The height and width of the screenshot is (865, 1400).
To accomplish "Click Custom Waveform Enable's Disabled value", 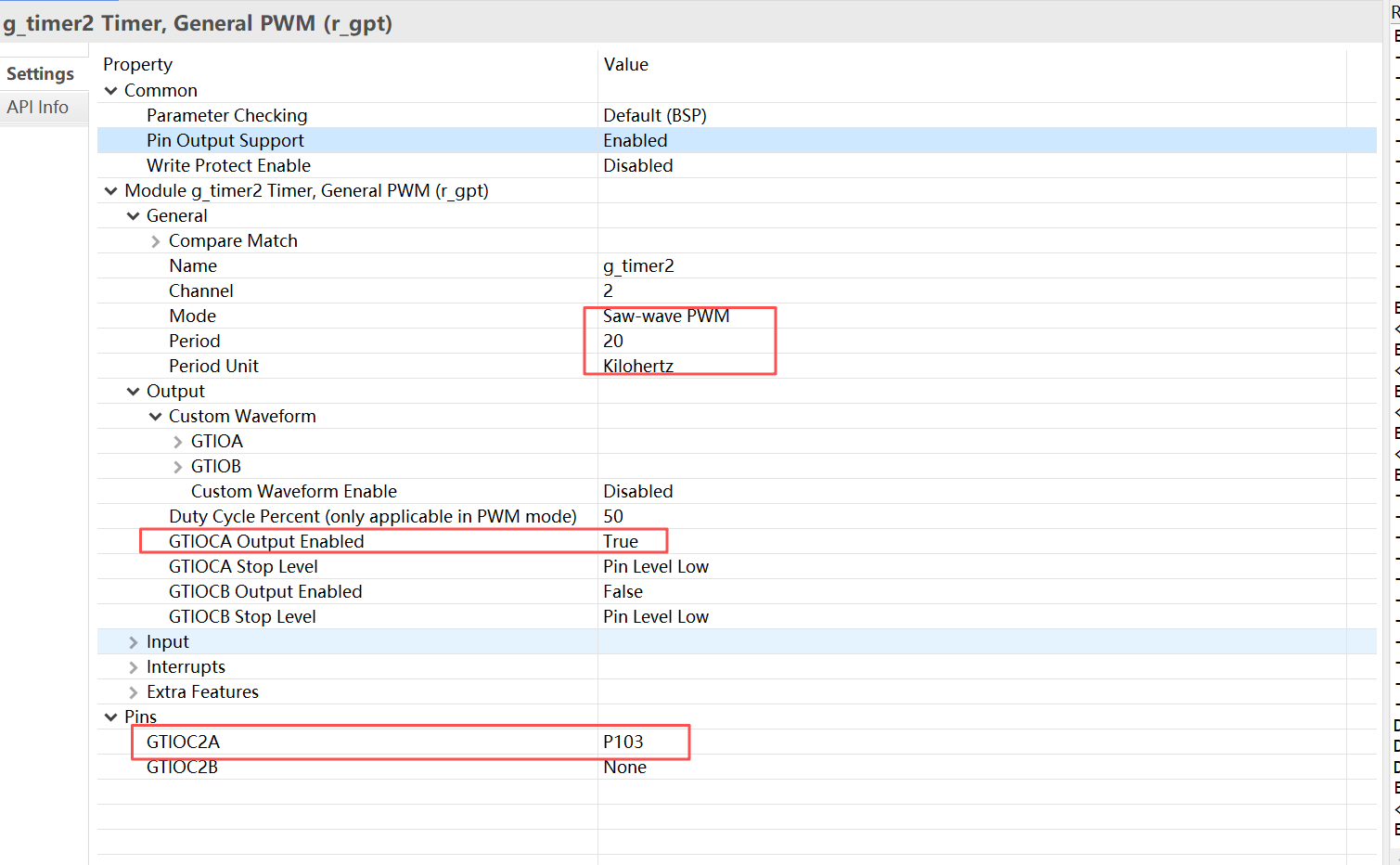I will [x=638, y=491].
